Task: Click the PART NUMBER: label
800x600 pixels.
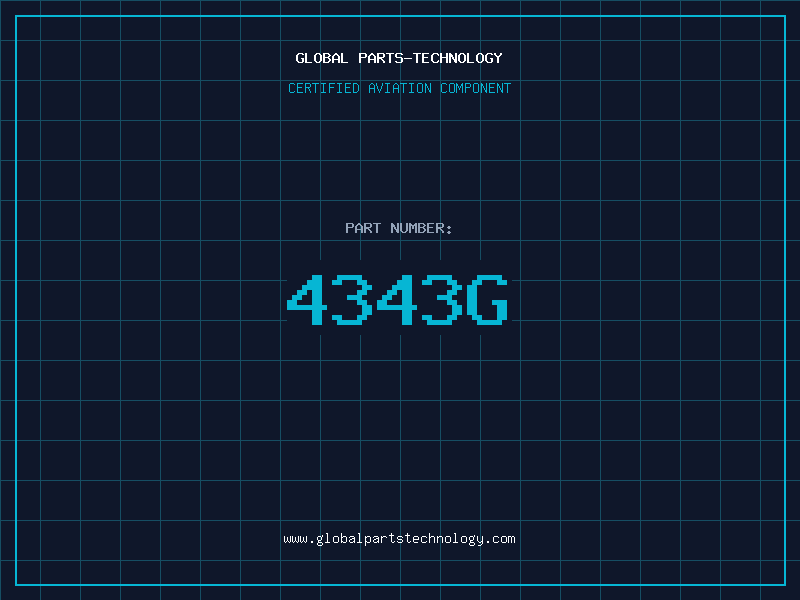Action: [x=399, y=228]
